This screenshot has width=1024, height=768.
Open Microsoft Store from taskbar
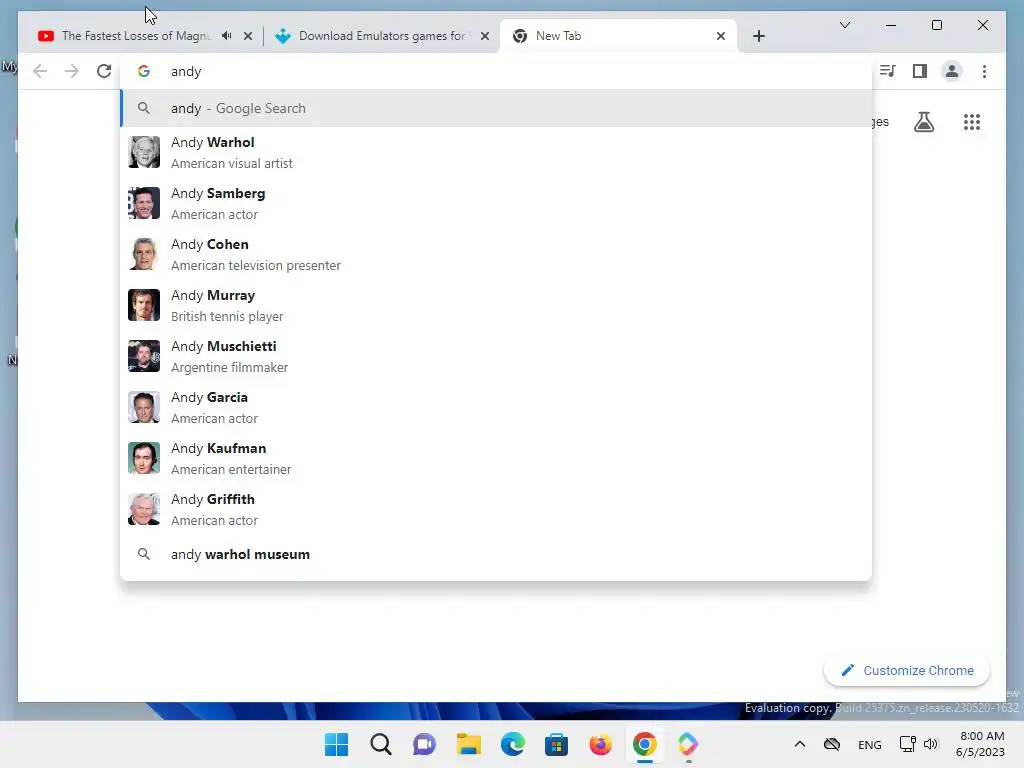click(x=556, y=744)
